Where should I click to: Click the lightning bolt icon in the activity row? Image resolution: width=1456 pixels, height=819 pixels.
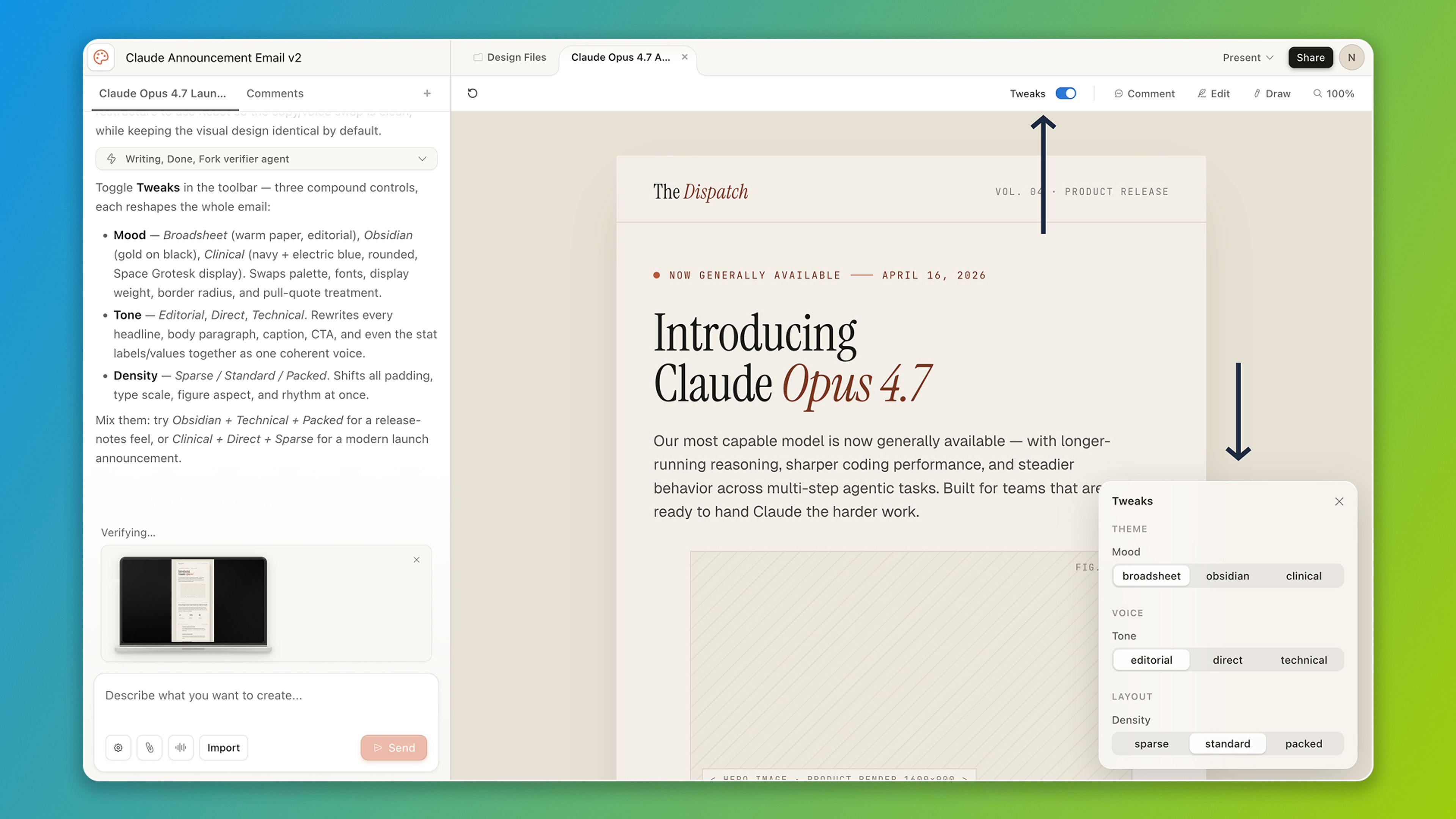(112, 159)
